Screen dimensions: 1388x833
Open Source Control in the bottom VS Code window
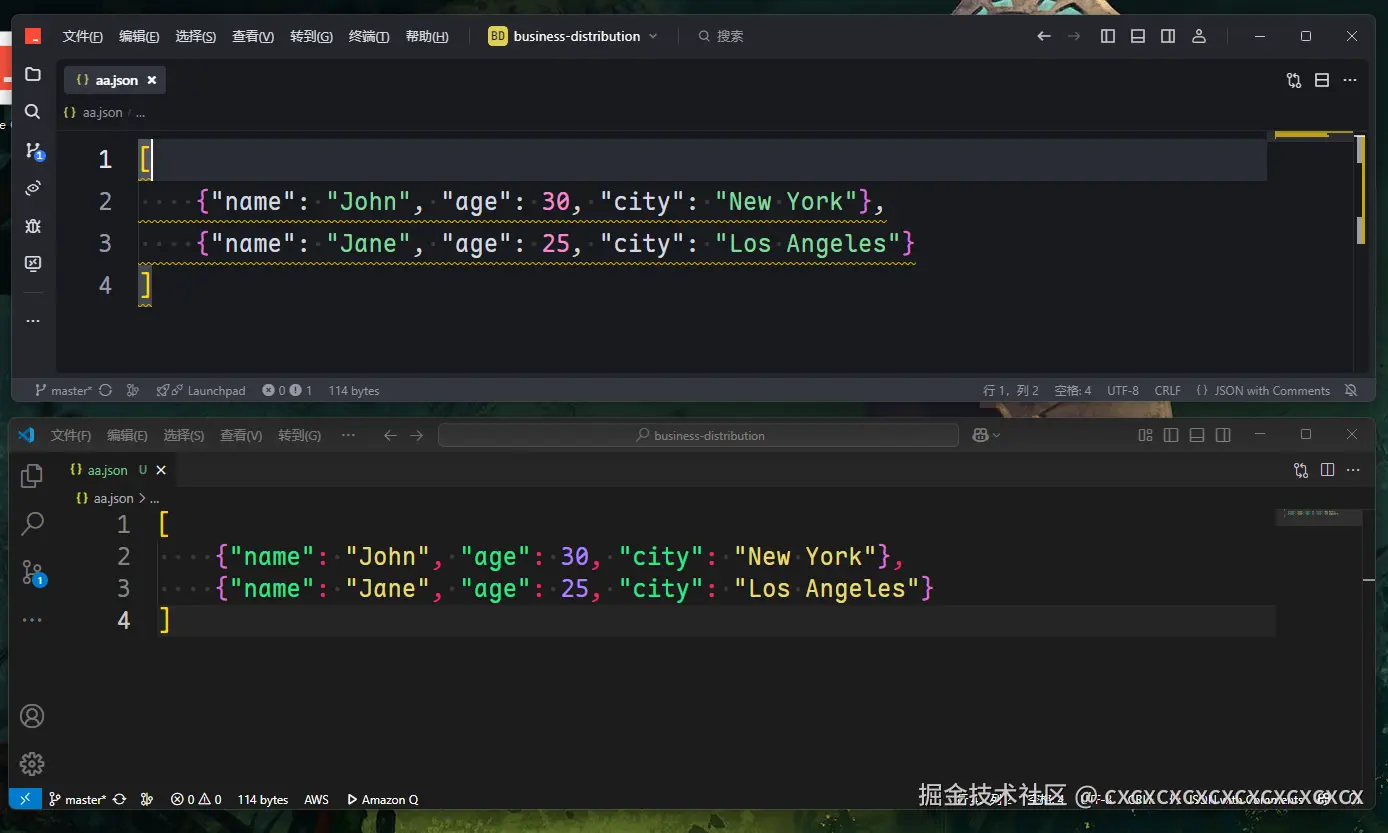pyautogui.click(x=32, y=572)
